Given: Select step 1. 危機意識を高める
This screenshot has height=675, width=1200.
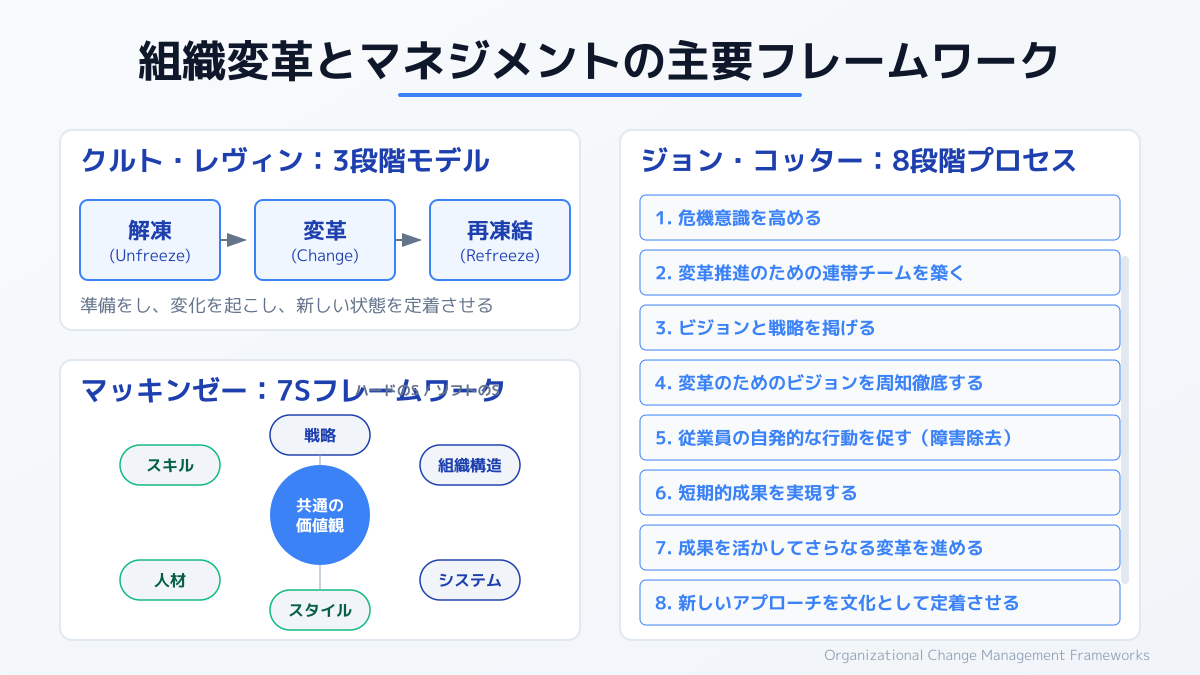Looking at the screenshot, I should 879,217.
